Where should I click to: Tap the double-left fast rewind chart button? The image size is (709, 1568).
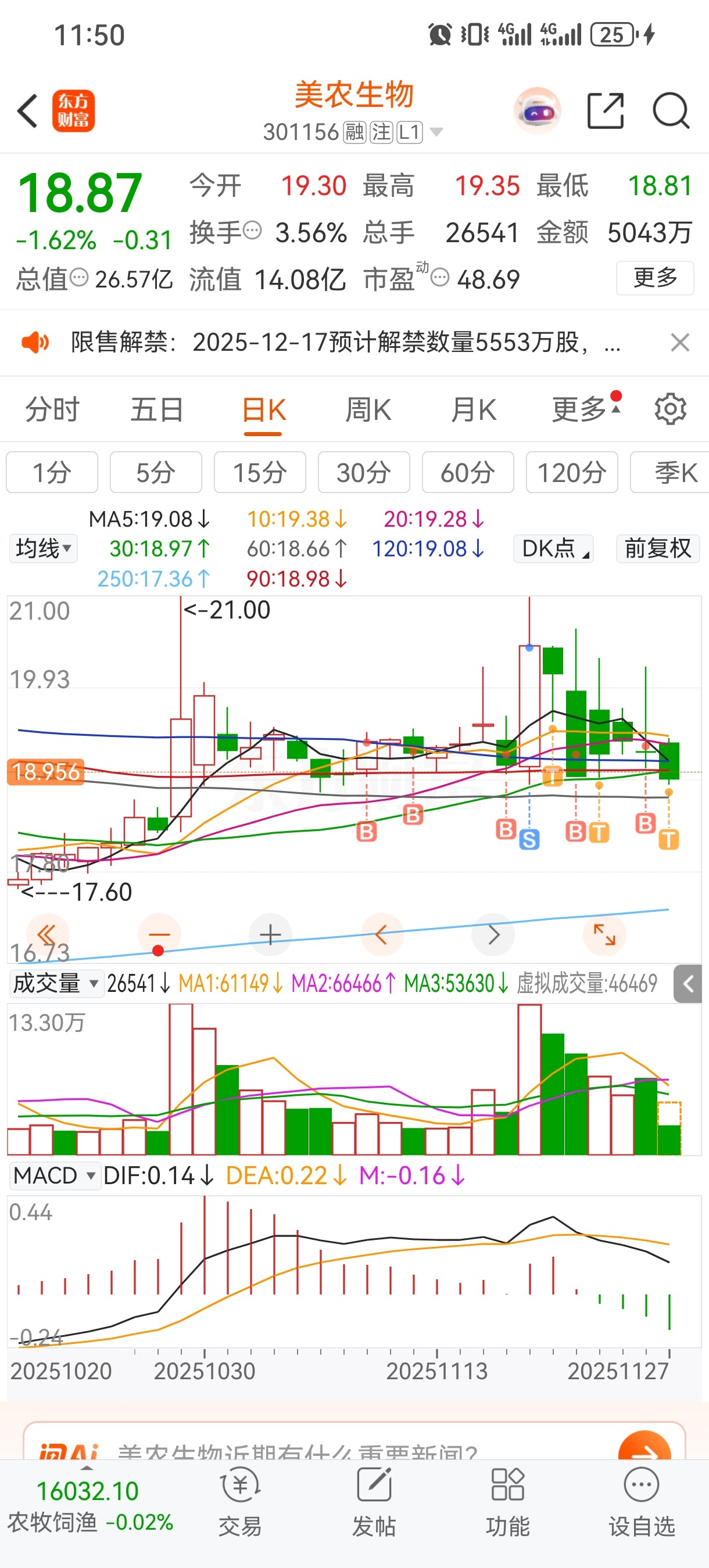pyautogui.click(x=48, y=934)
